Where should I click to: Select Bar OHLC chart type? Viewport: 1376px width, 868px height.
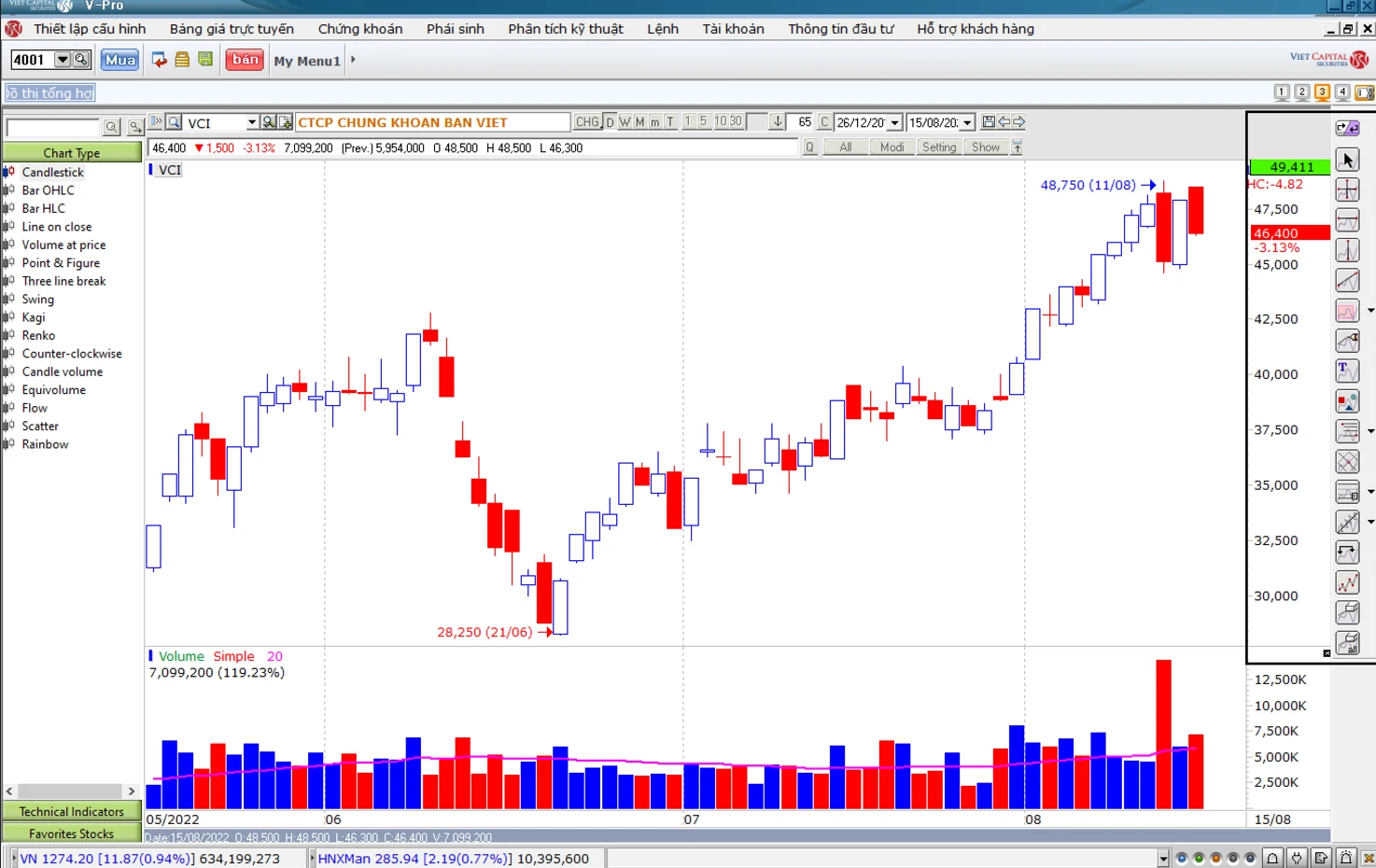pyautogui.click(x=48, y=190)
